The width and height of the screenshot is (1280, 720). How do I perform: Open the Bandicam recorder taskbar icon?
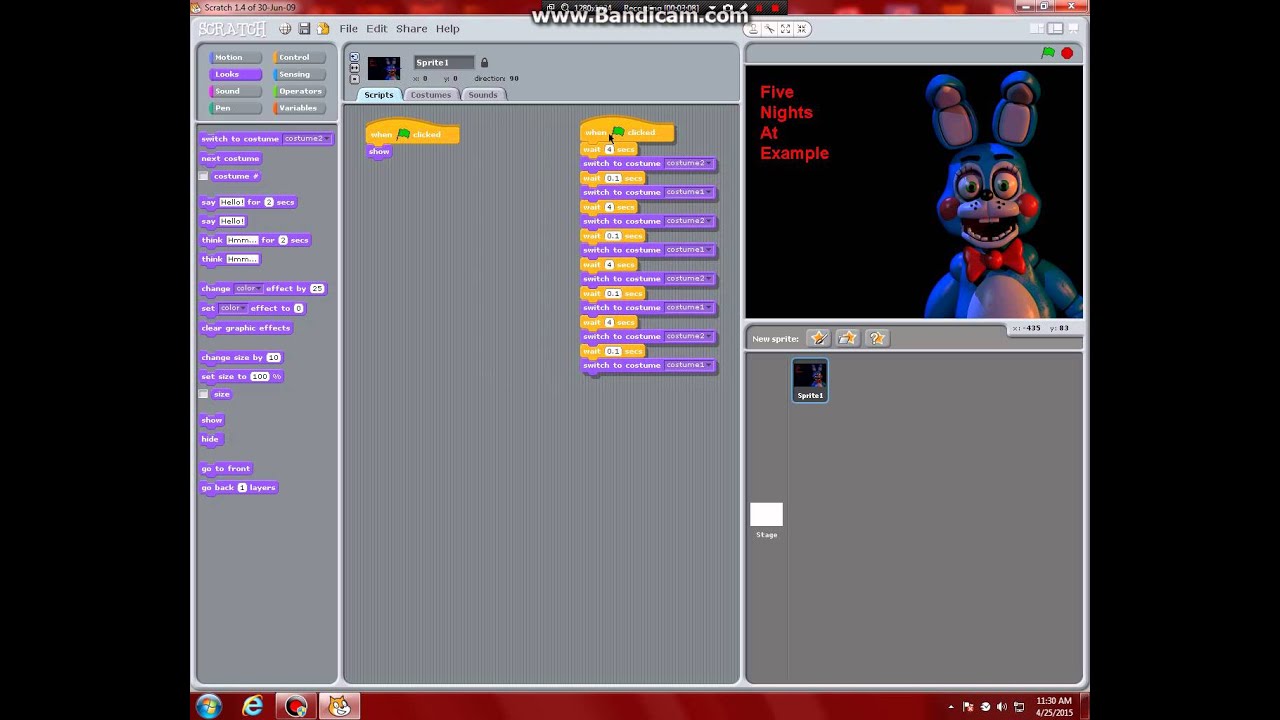tap(296, 706)
